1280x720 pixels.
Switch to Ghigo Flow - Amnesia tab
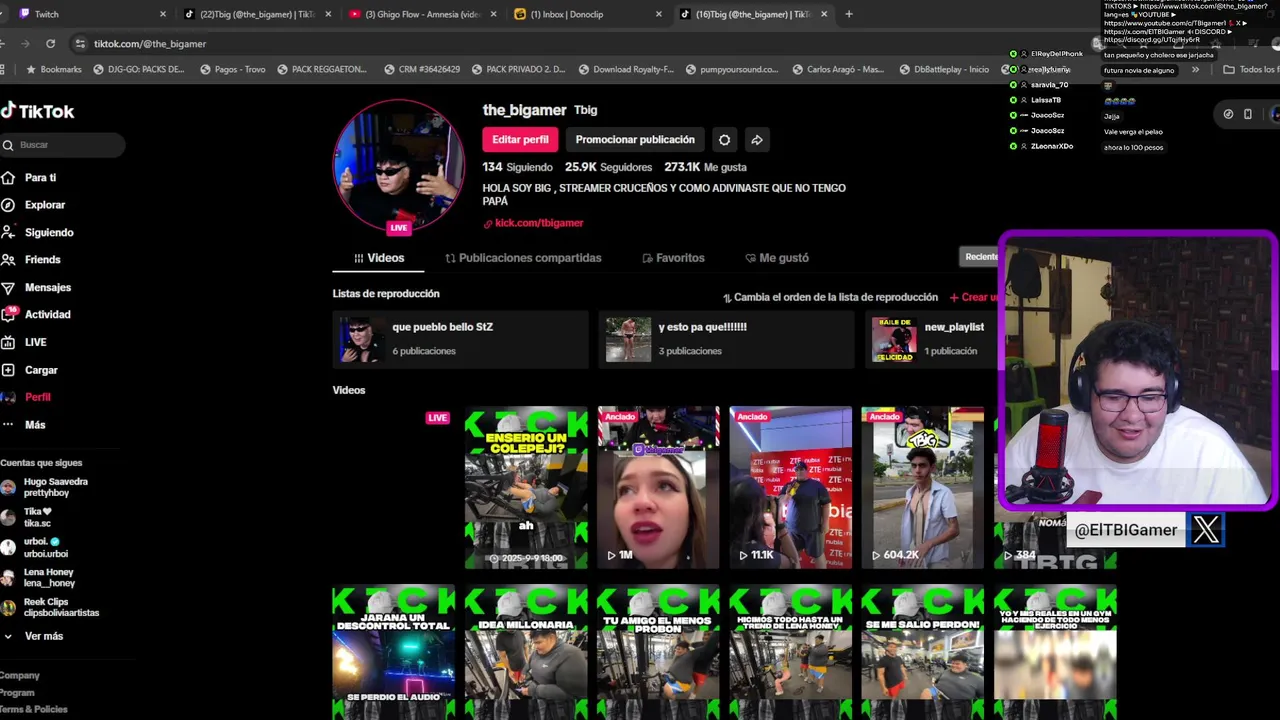(422, 14)
